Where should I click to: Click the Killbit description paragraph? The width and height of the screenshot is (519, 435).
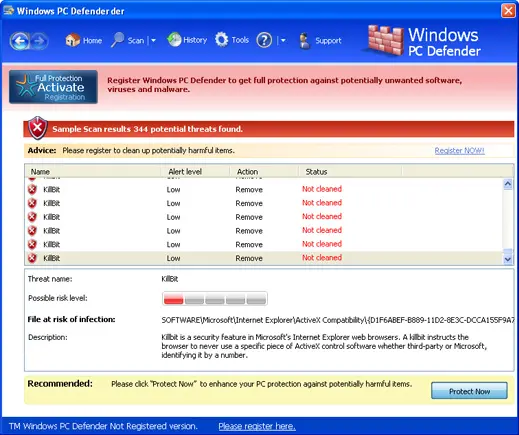coord(324,346)
